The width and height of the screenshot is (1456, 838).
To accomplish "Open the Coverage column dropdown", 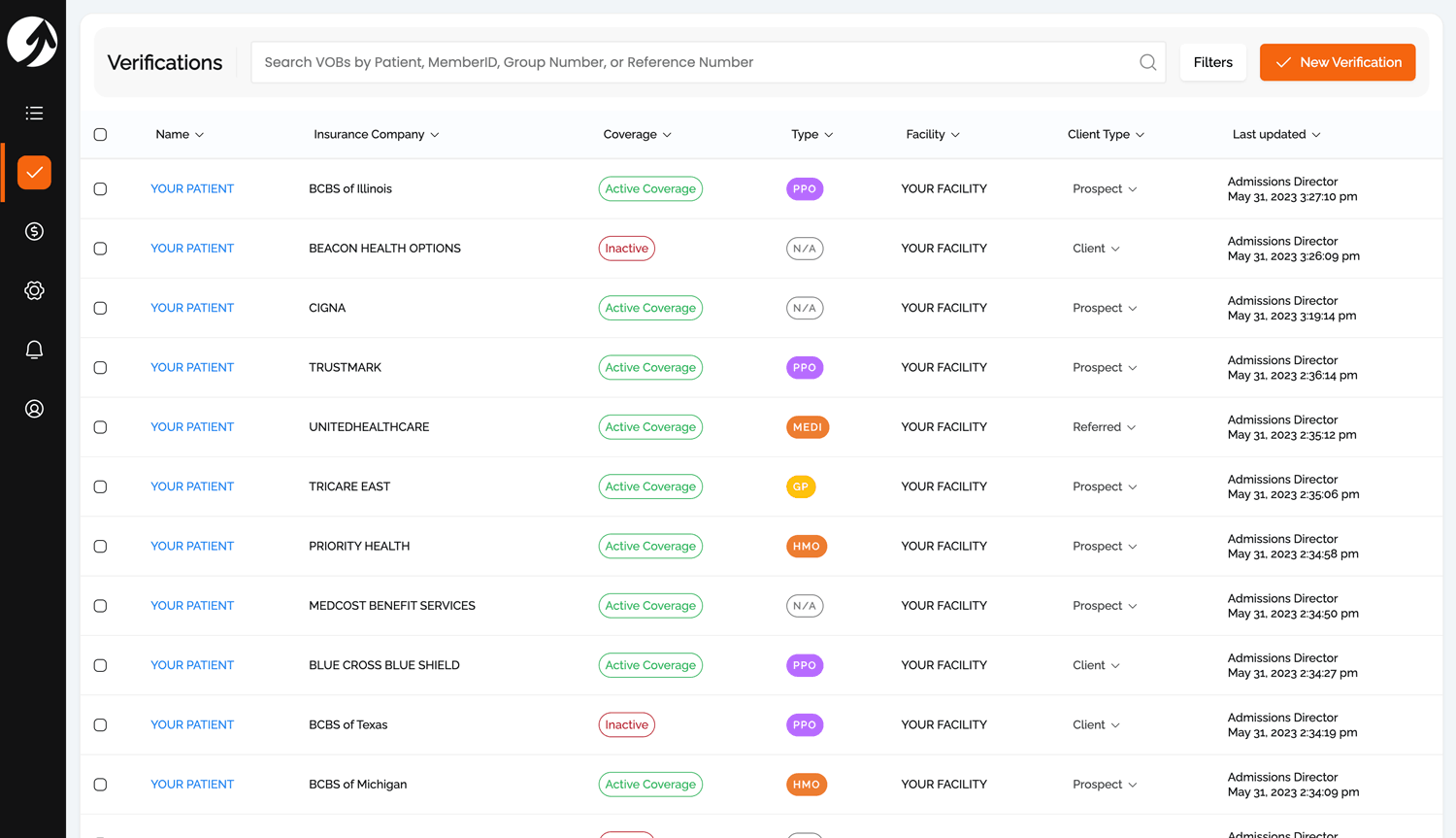I will [x=638, y=135].
